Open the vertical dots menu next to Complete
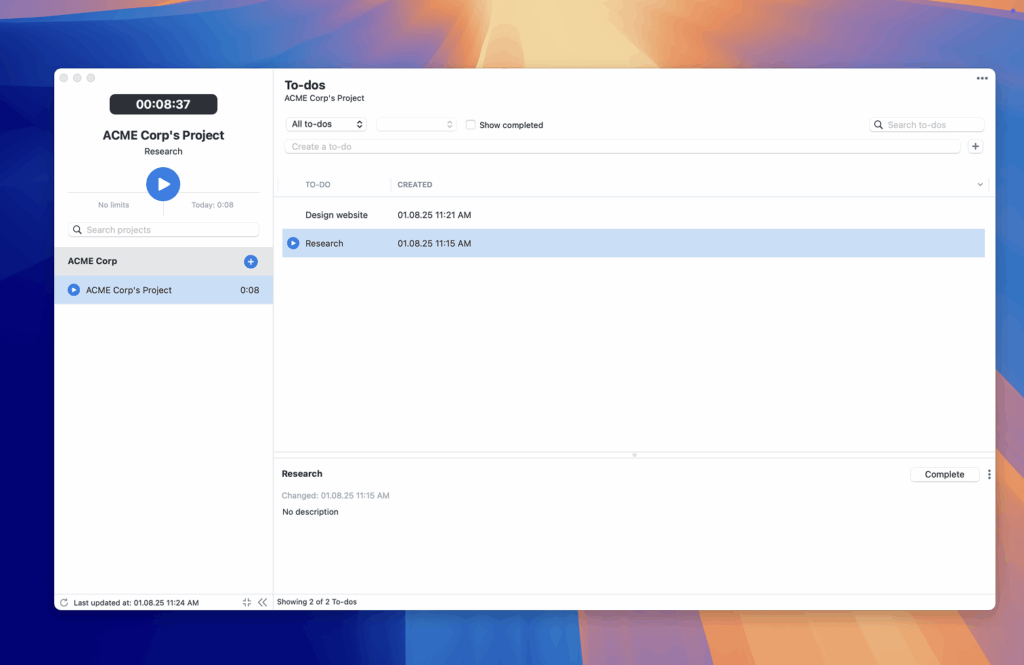The image size is (1024, 665). (989, 474)
